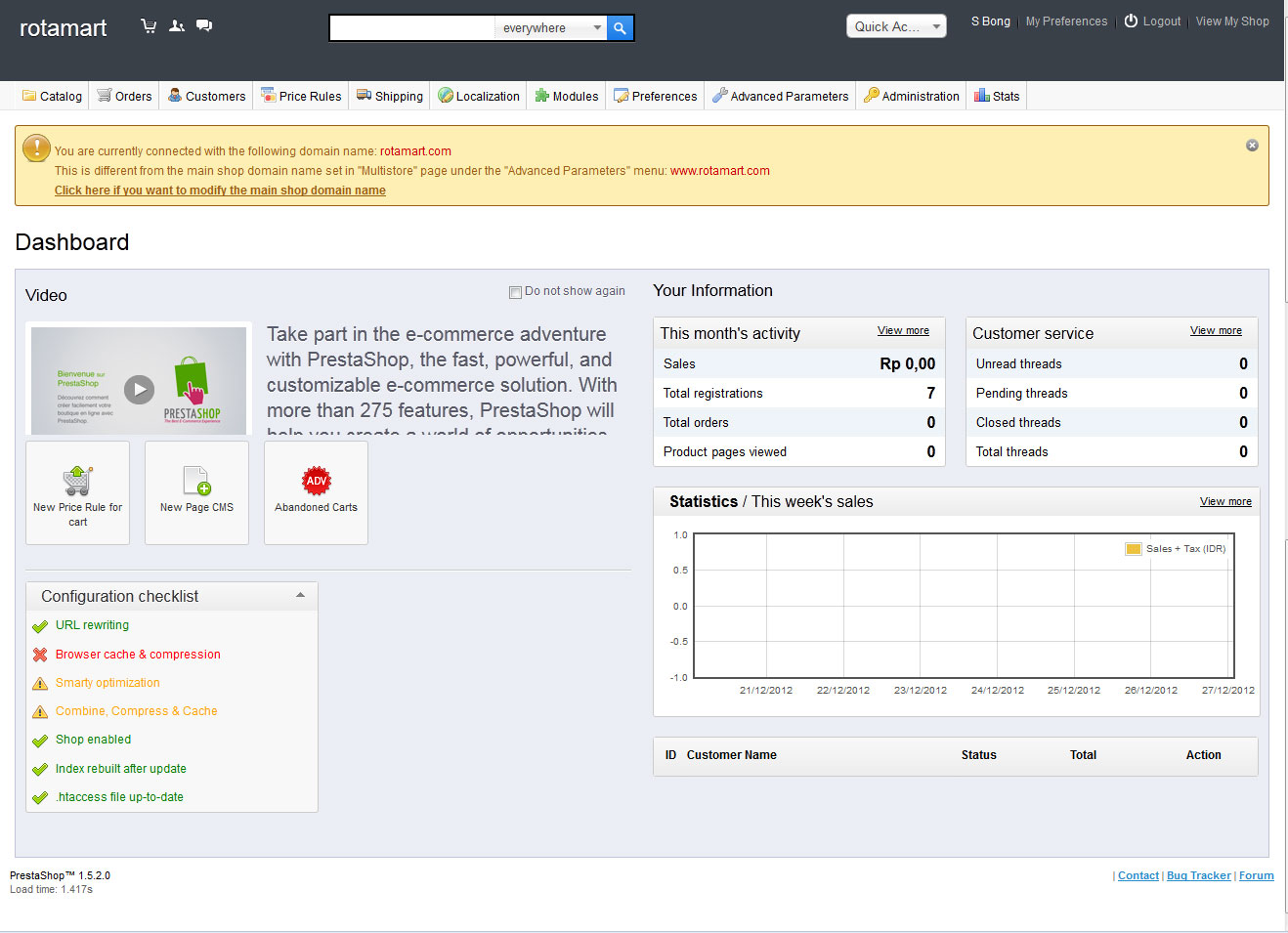Click the Localization globe icon

tap(446, 96)
